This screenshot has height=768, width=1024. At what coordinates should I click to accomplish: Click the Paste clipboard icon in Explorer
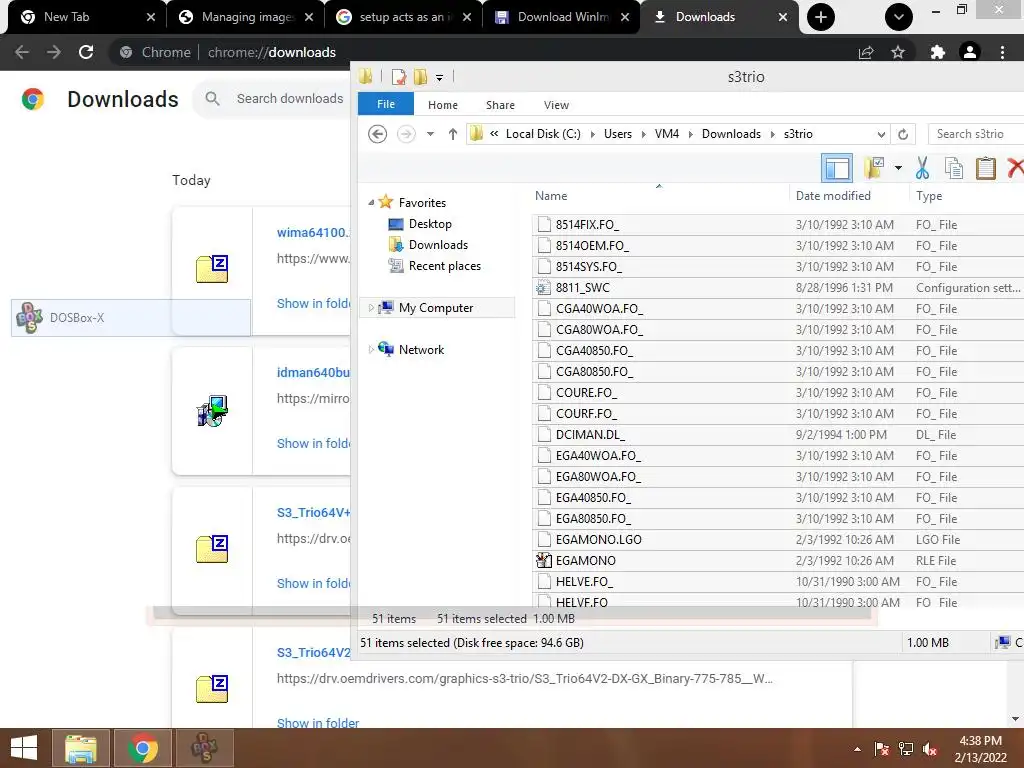pos(985,168)
